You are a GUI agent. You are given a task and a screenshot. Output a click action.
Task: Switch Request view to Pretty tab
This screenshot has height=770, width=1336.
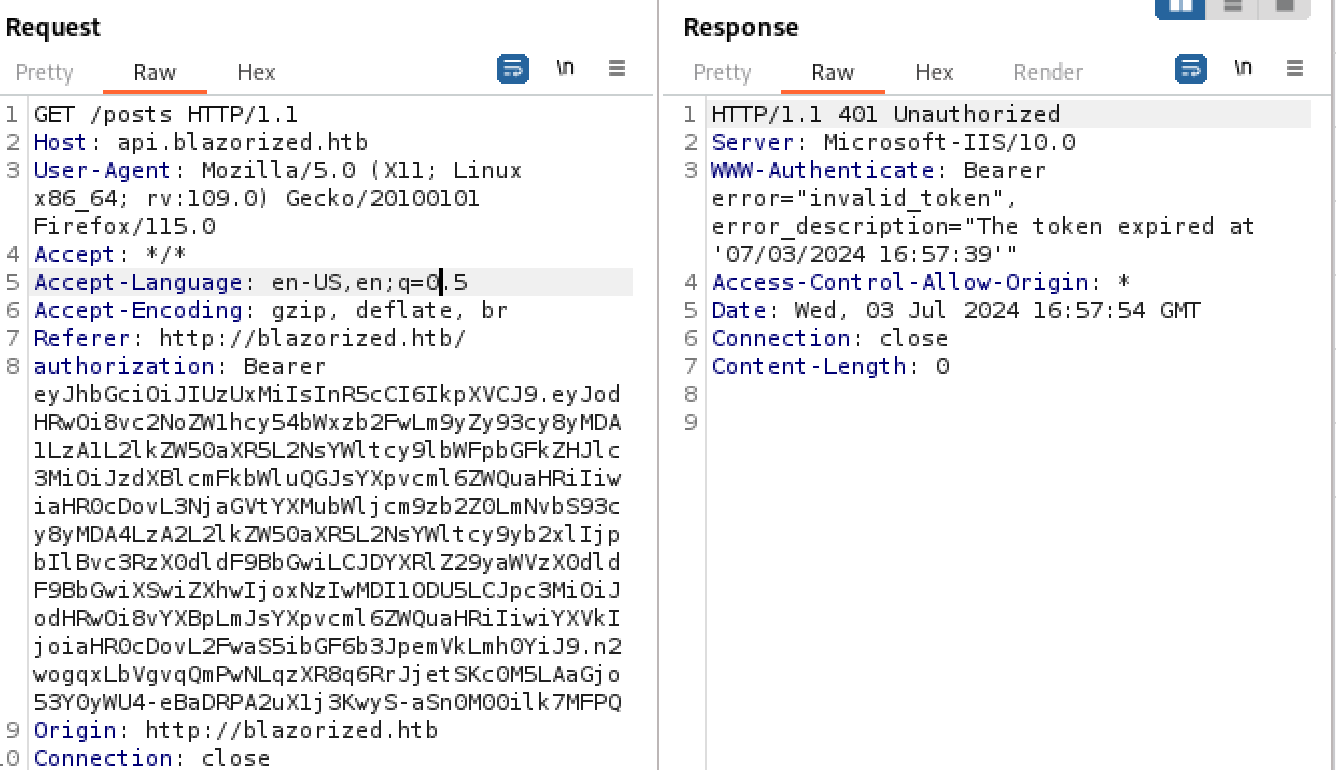[45, 73]
